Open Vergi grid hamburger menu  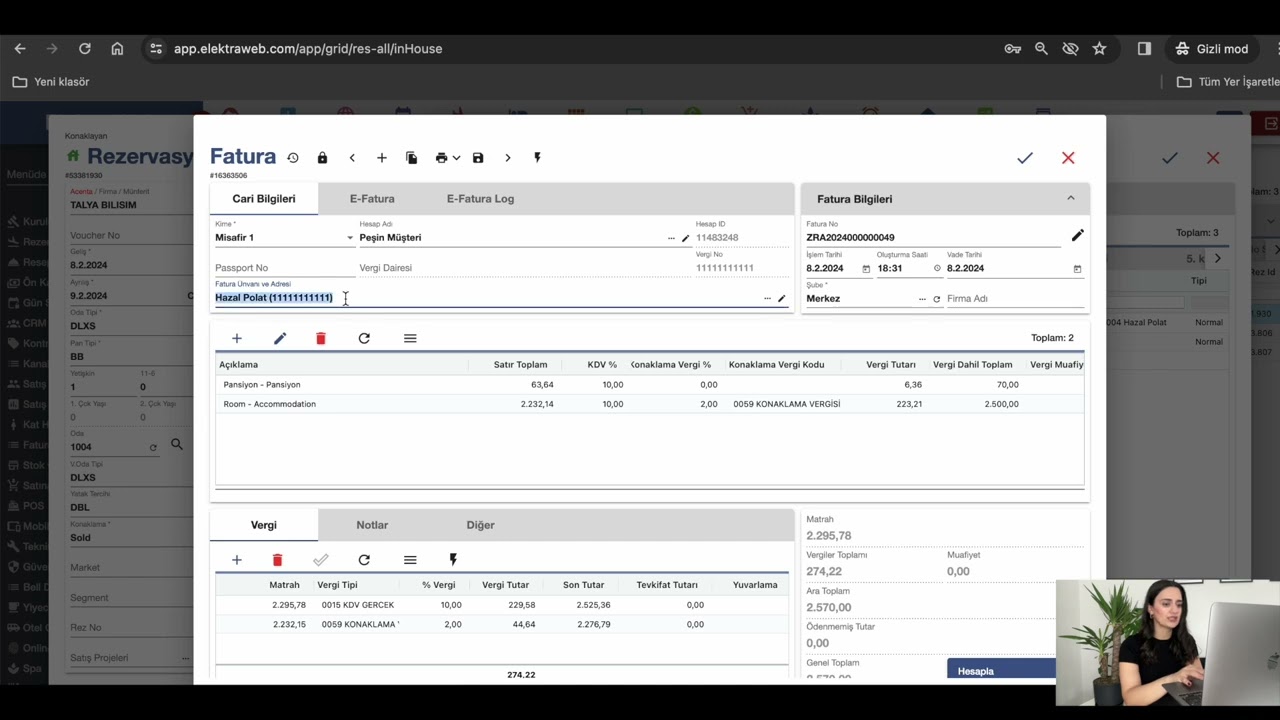(410, 560)
